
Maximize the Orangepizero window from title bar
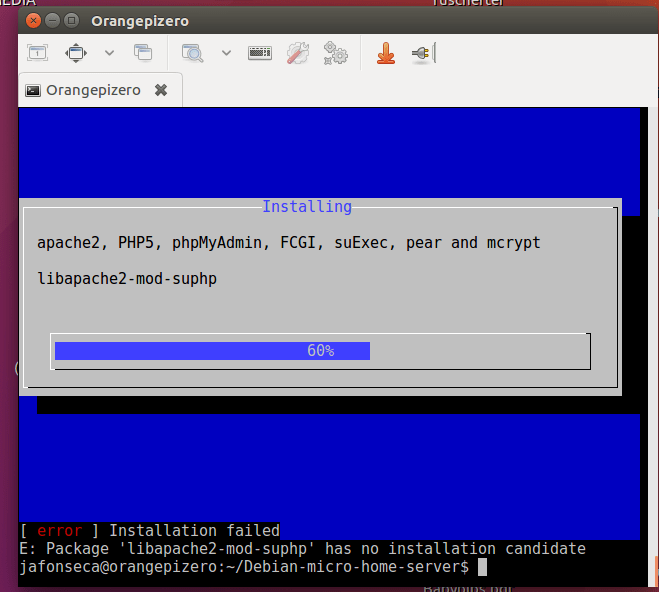click(72, 21)
